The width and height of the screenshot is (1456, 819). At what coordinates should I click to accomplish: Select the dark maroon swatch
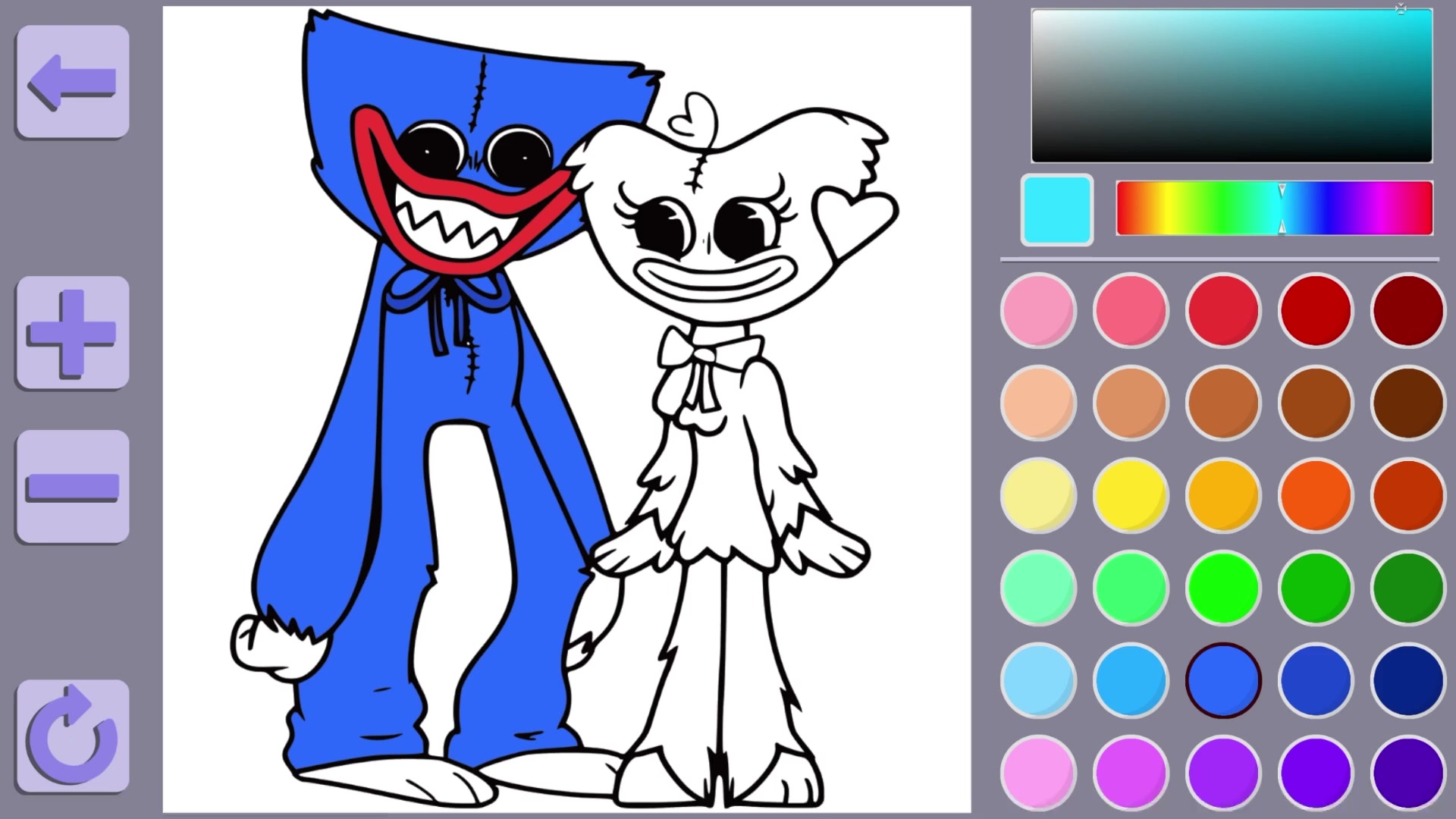point(1408,311)
